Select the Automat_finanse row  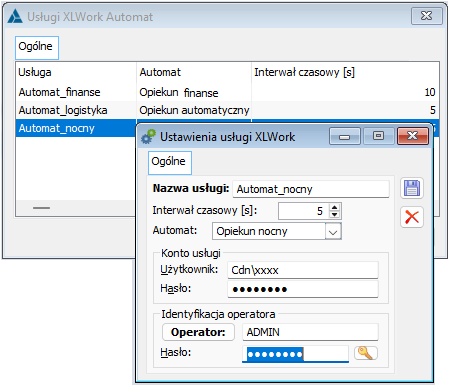pyautogui.click(x=227, y=92)
